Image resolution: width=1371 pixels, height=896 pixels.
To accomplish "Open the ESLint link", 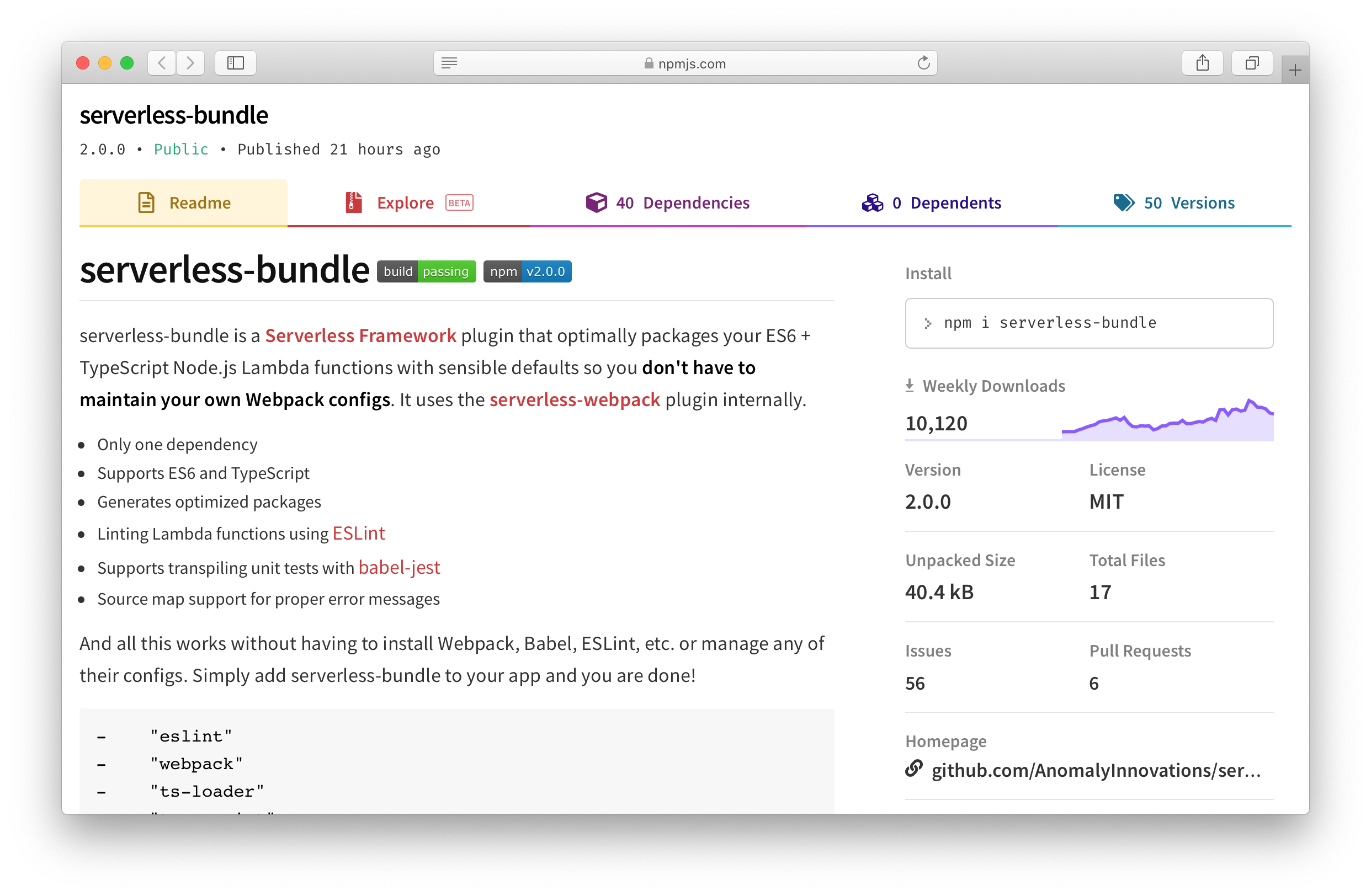I will click(358, 533).
